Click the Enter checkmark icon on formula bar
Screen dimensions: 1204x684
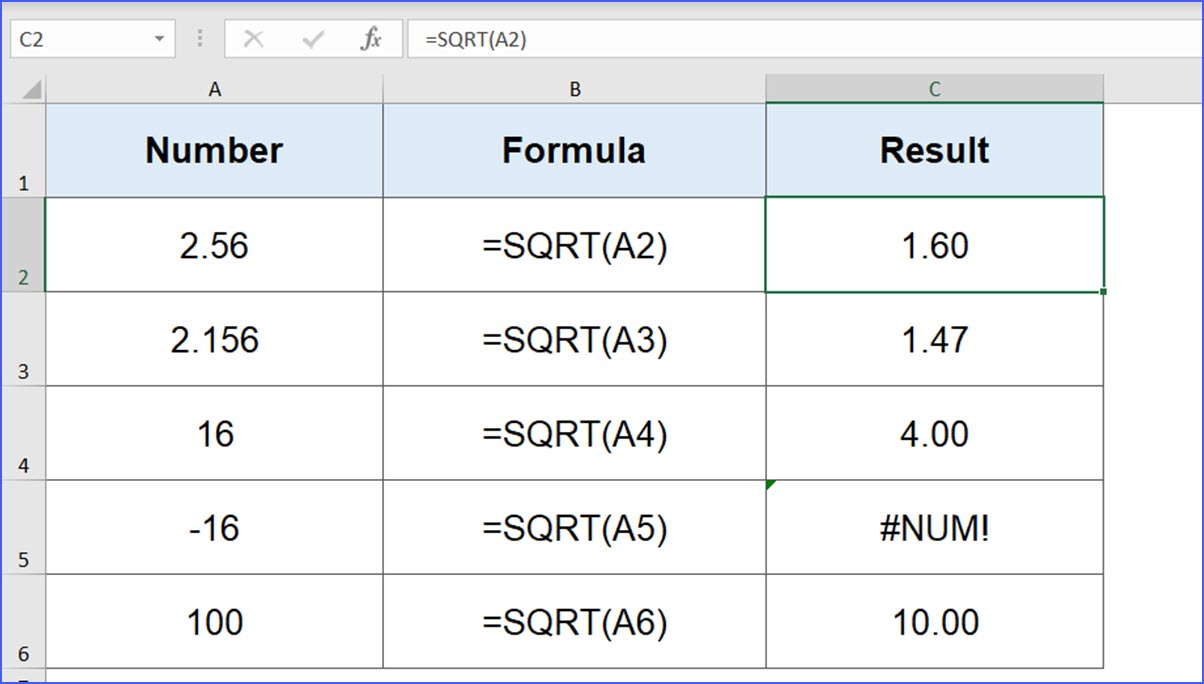(312, 39)
